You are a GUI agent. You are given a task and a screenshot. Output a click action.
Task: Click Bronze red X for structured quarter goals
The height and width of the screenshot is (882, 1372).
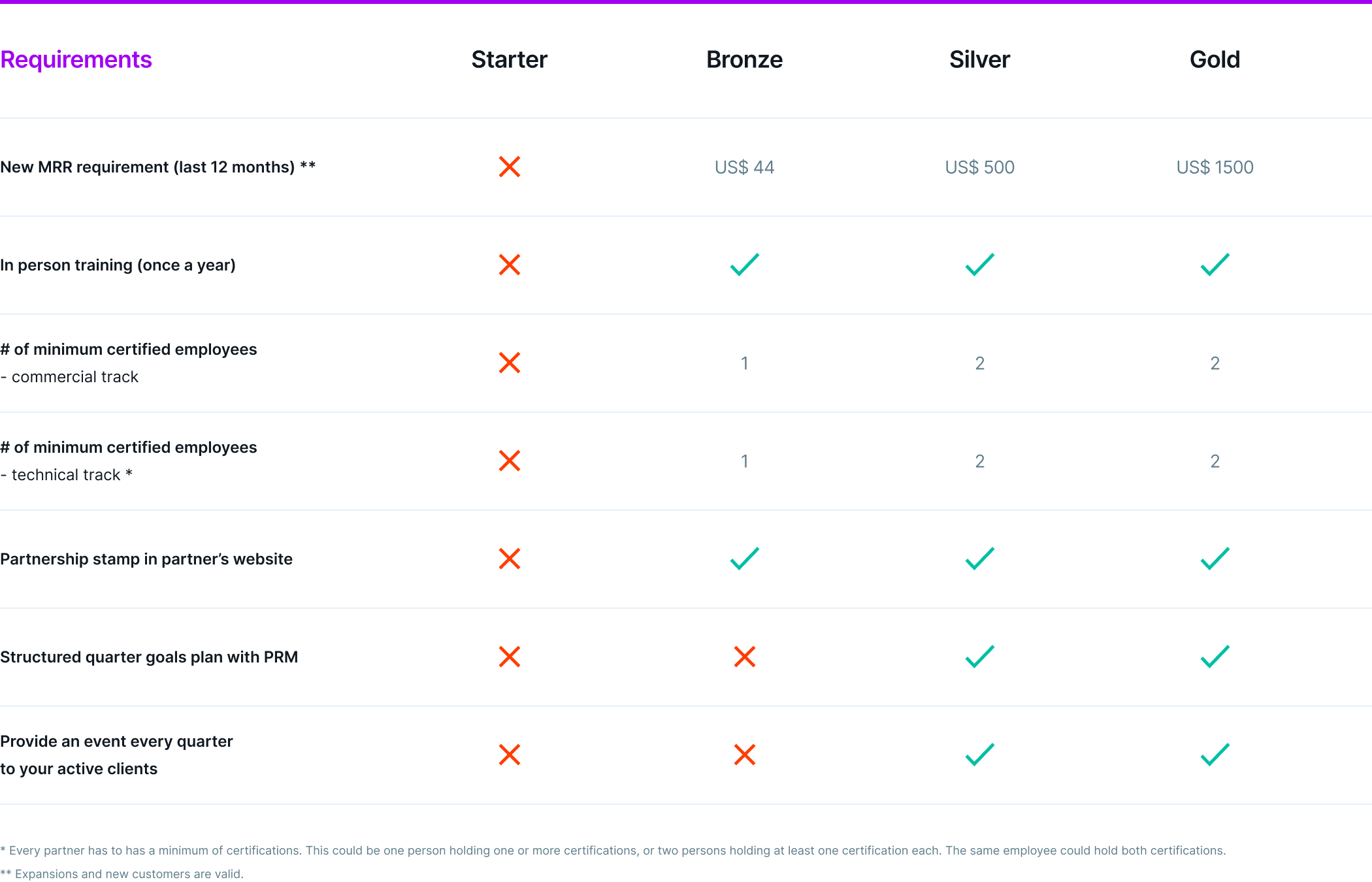point(744,657)
